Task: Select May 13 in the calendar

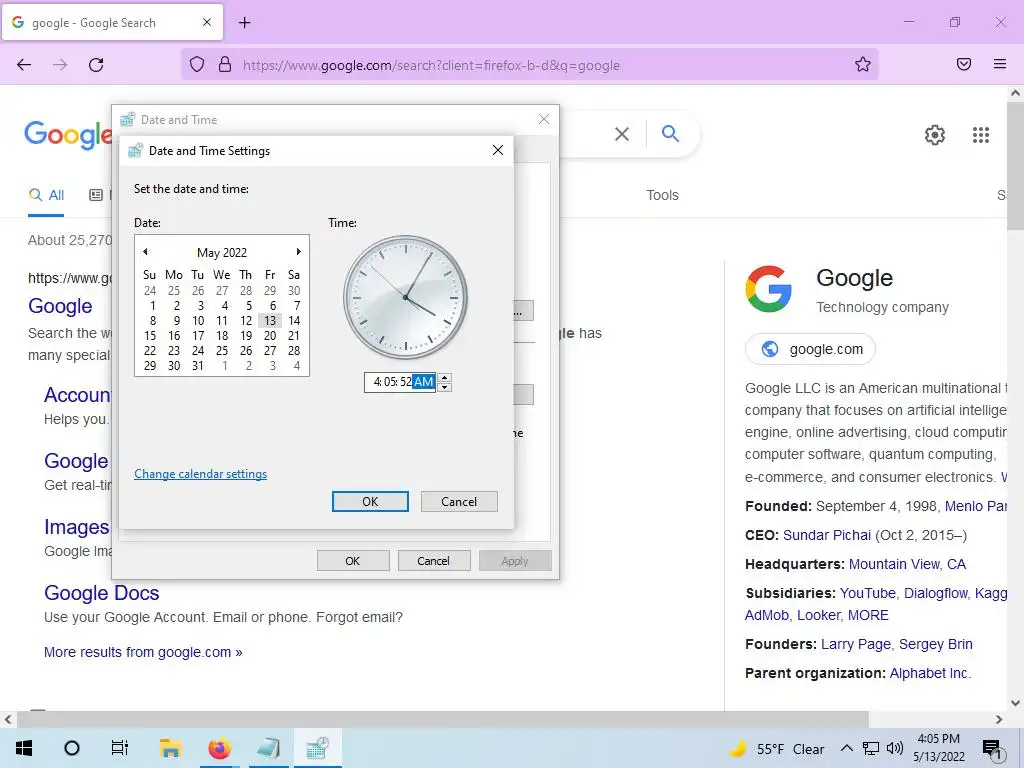Action: point(270,321)
